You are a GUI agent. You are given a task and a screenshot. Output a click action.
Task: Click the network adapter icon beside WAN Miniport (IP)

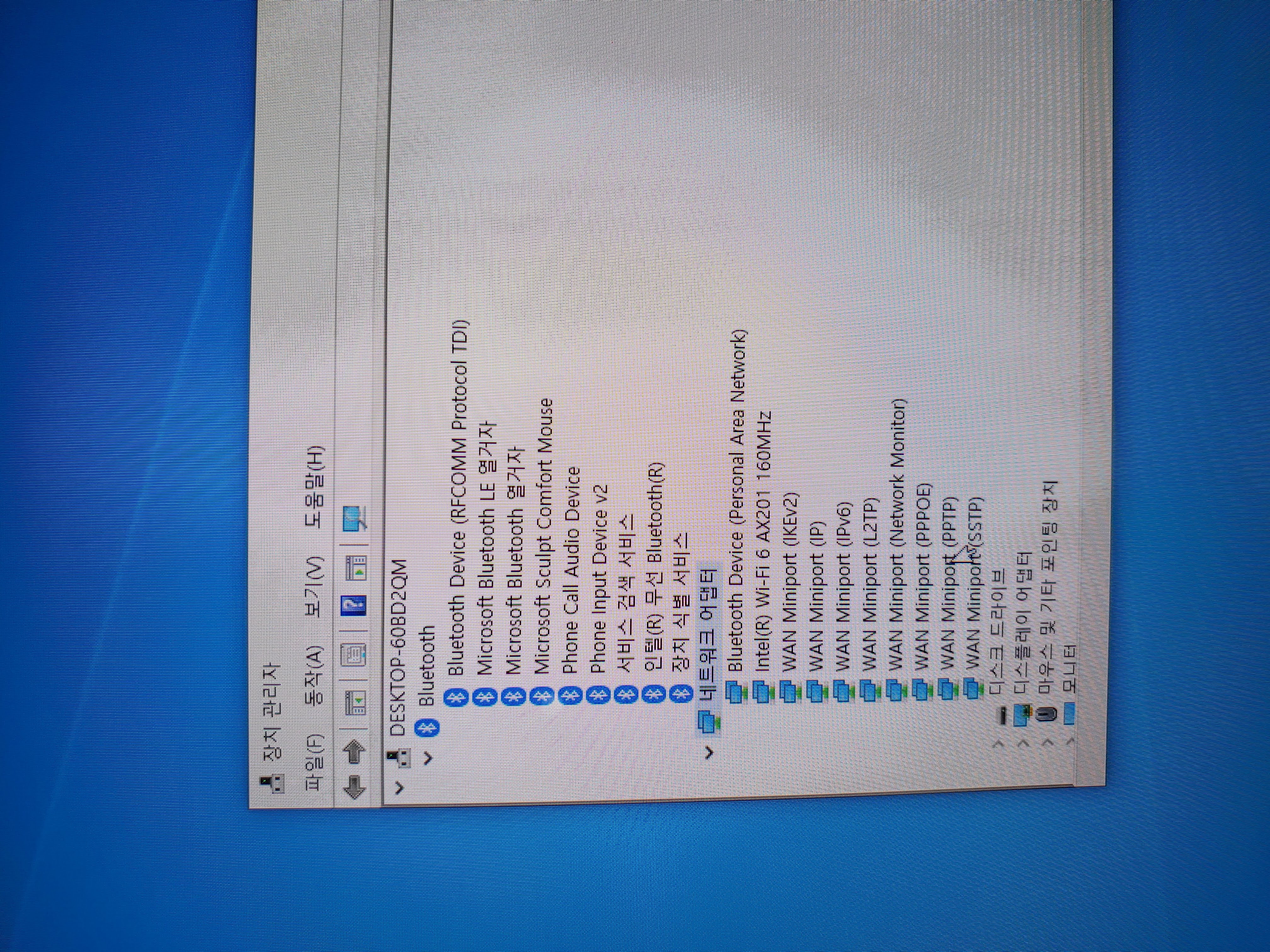coord(815,691)
